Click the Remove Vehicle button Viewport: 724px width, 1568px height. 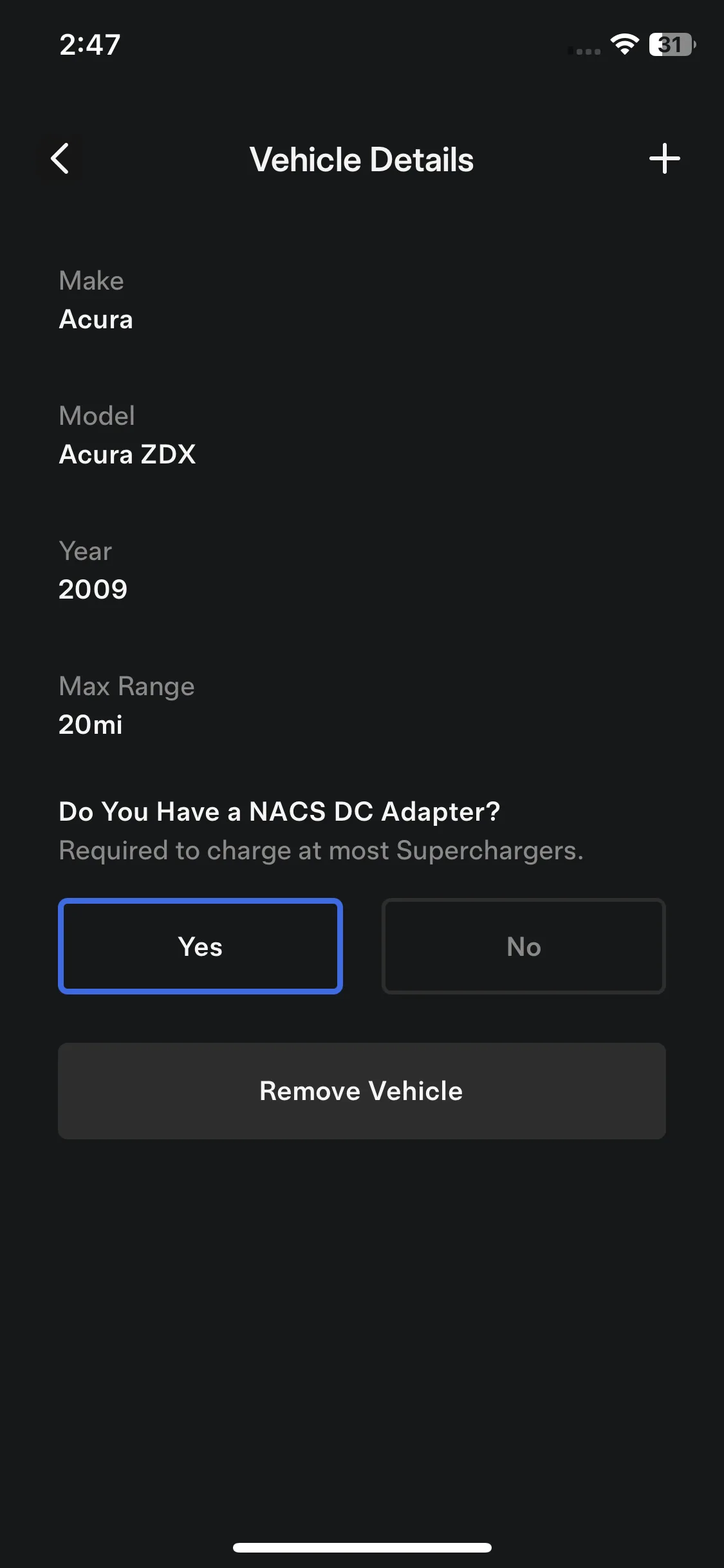pyautogui.click(x=362, y=1090)
